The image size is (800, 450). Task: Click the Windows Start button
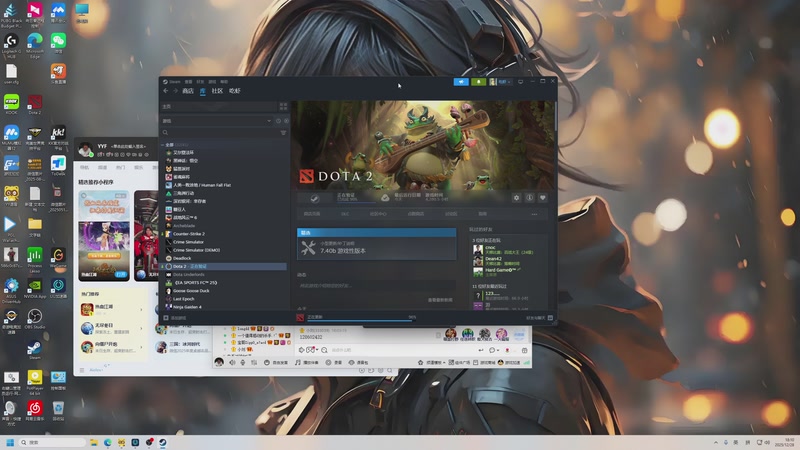tap(10, 442)
